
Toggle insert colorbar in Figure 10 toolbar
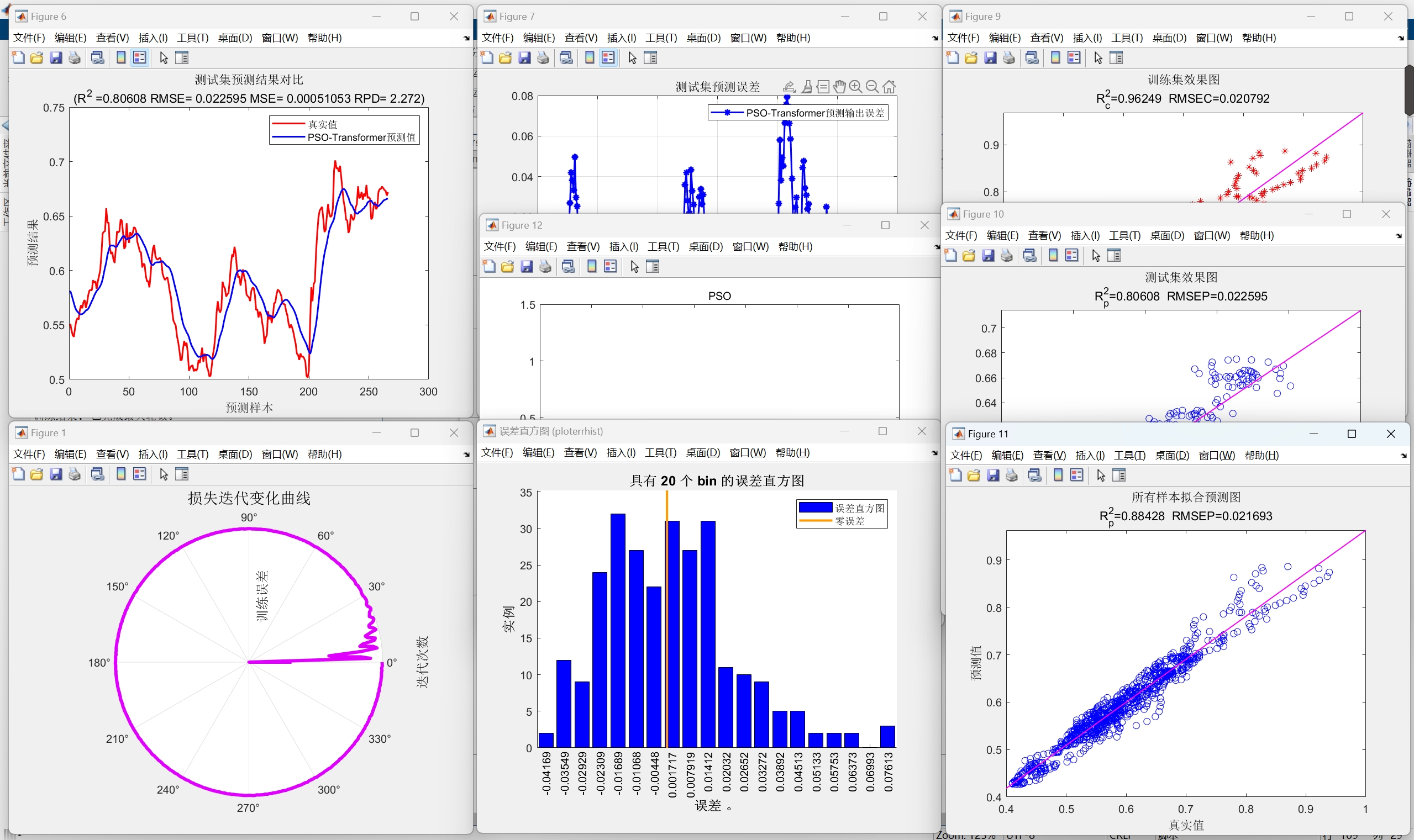(x=1053, y=256)
